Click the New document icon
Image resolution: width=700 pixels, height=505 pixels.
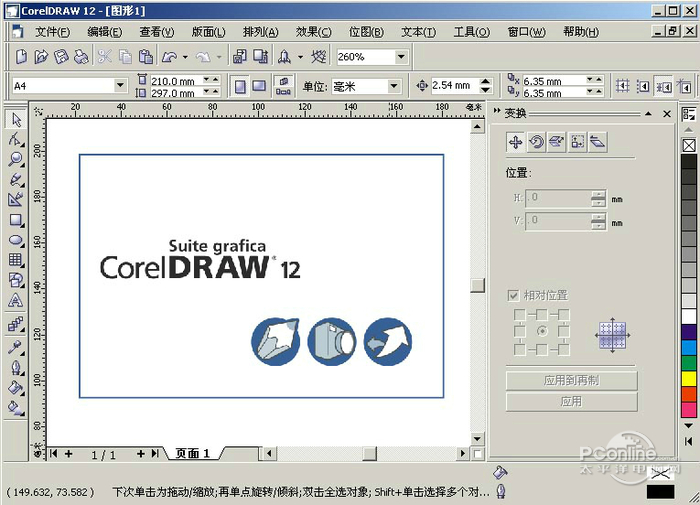tap(21, 57)
